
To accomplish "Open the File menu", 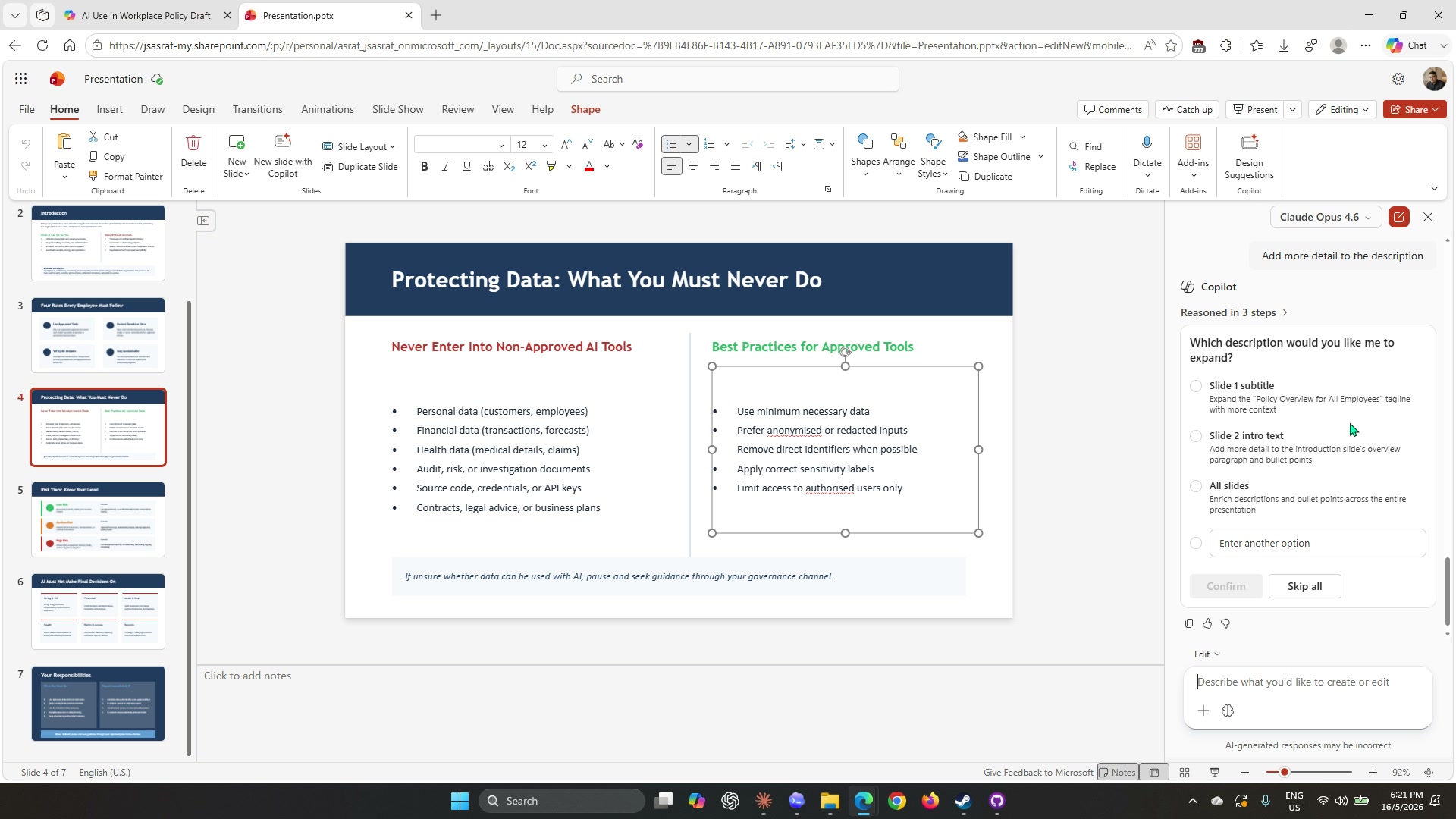I will click(x=27, y=110).
